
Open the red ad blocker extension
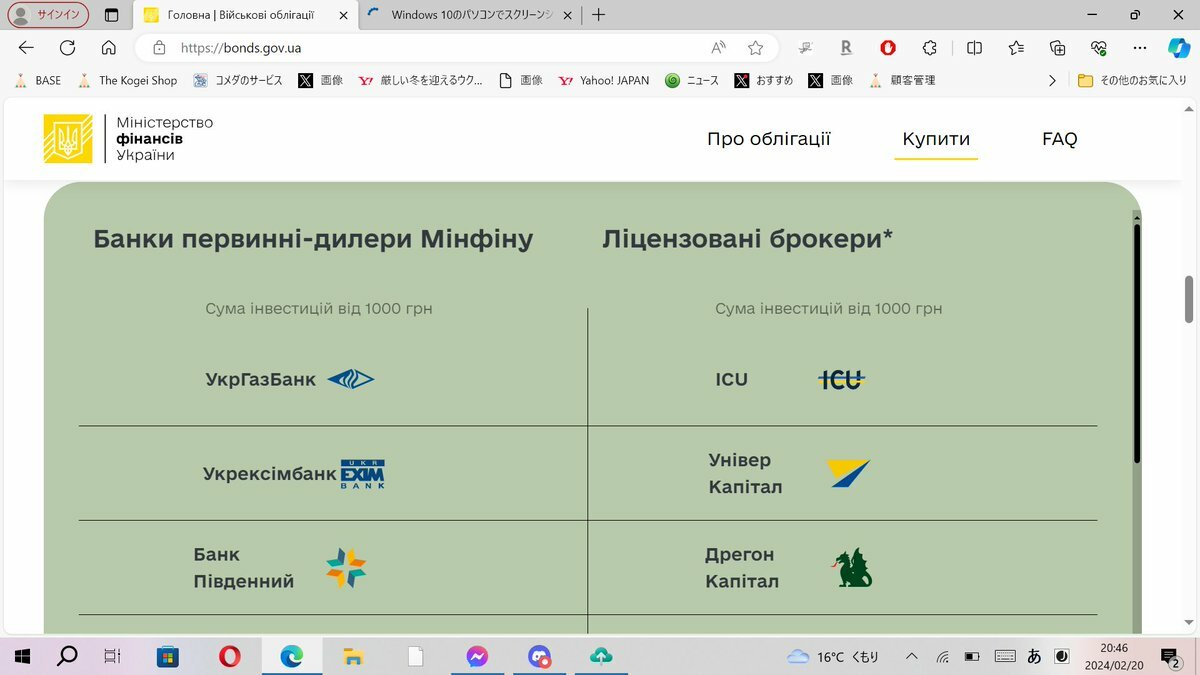pyautogui.click(x=888, y=47)
